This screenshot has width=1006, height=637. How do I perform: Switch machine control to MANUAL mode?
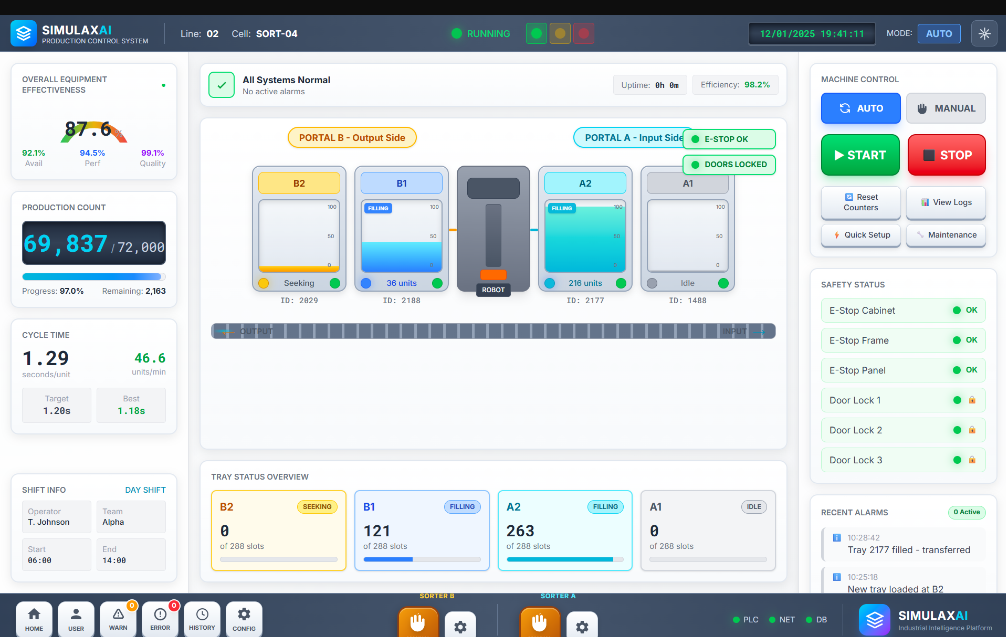[x=945, y=108]
